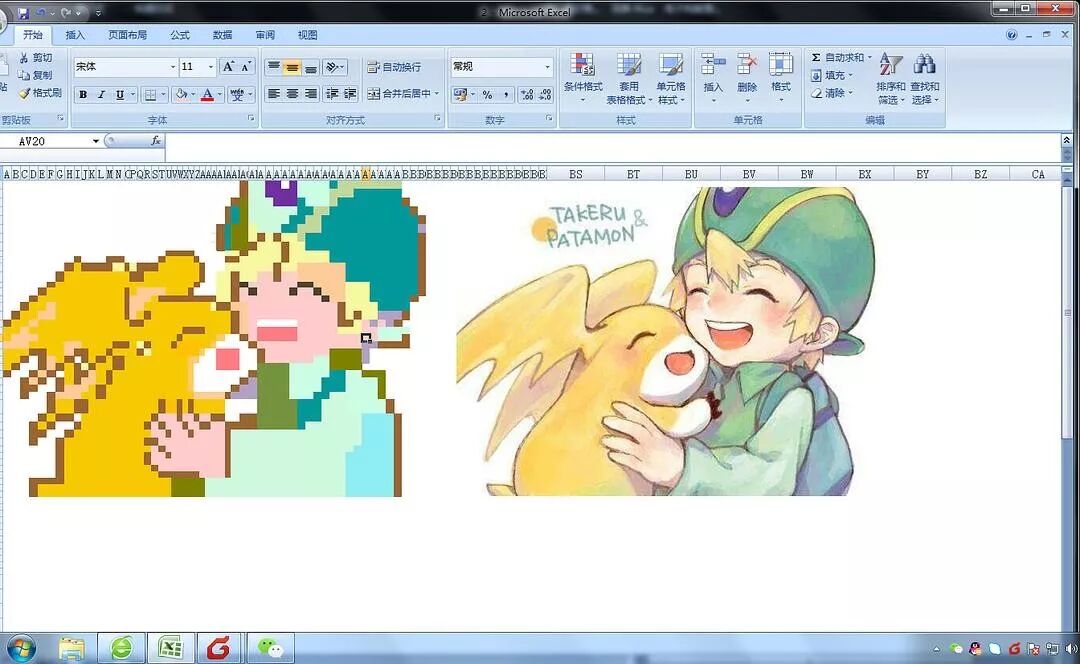Switch to the 视图 (View) tab
The image size is (1080, 664).
[x=307, y=34]
